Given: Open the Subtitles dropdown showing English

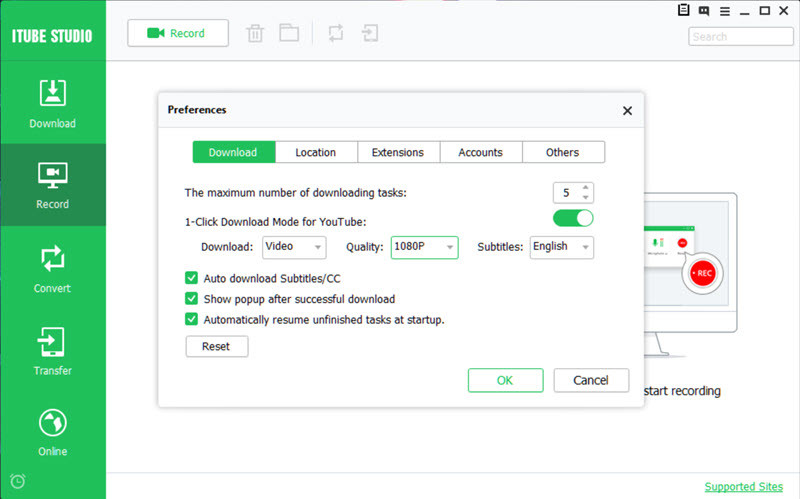Looking at the screenshot, I should coord(562,247).
